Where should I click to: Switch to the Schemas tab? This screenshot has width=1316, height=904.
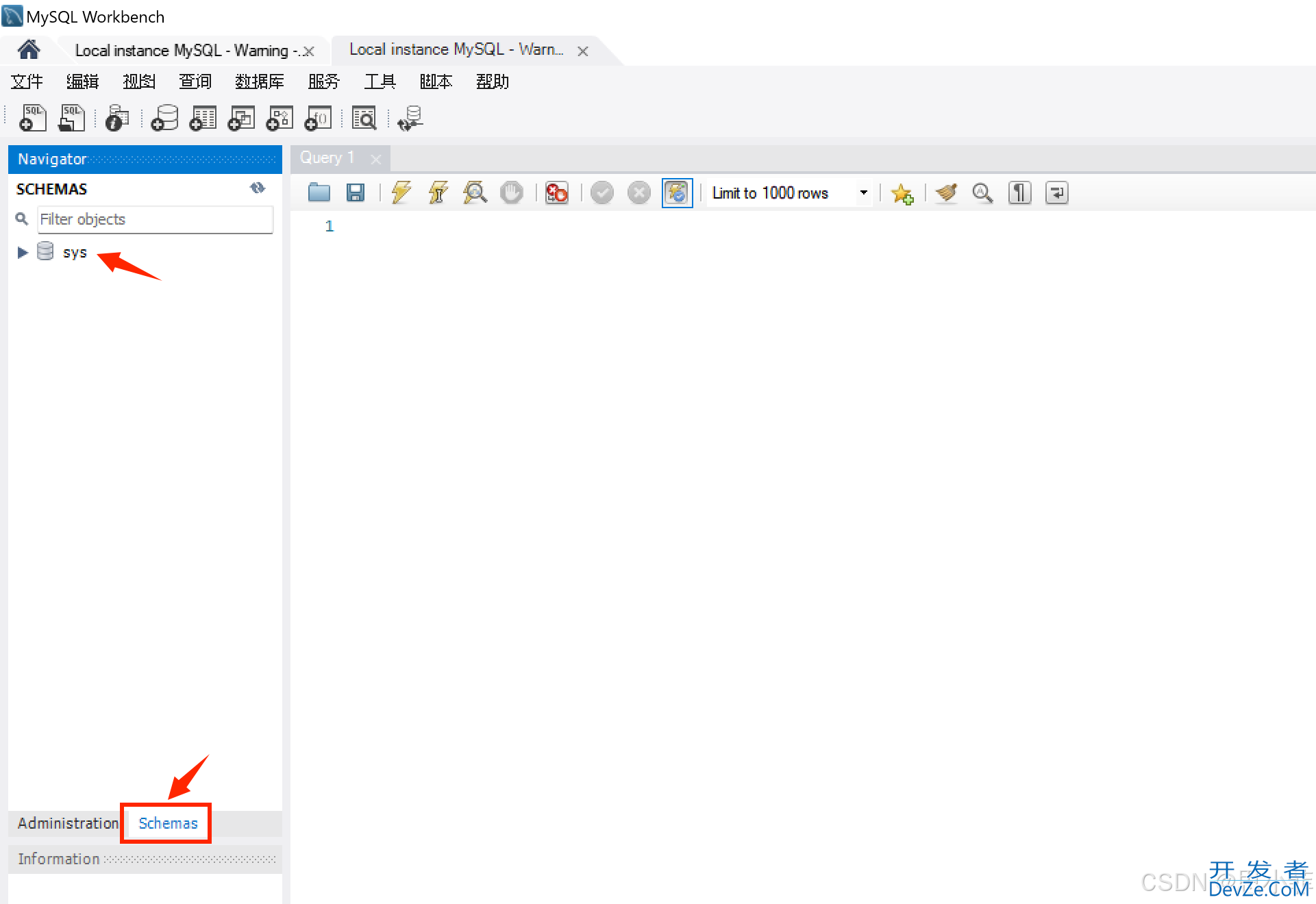tap(168, 823)
